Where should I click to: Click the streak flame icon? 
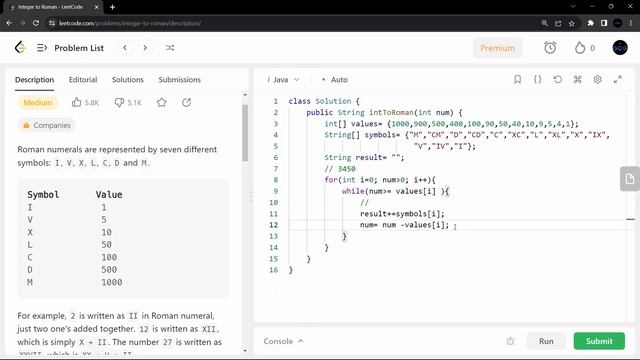tap(580, 48)
